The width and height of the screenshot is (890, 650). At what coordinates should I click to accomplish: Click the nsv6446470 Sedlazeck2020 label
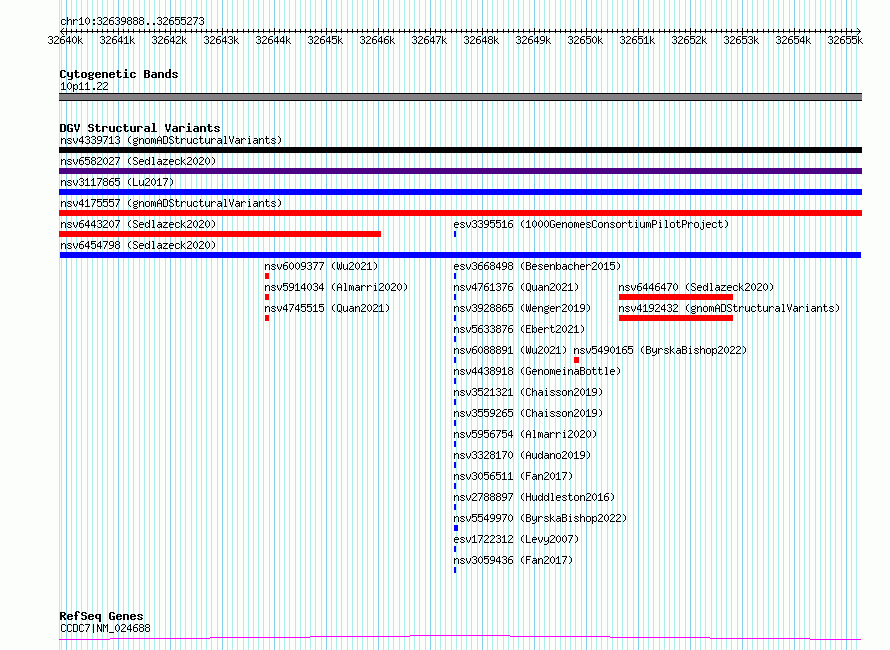point(696,287)
